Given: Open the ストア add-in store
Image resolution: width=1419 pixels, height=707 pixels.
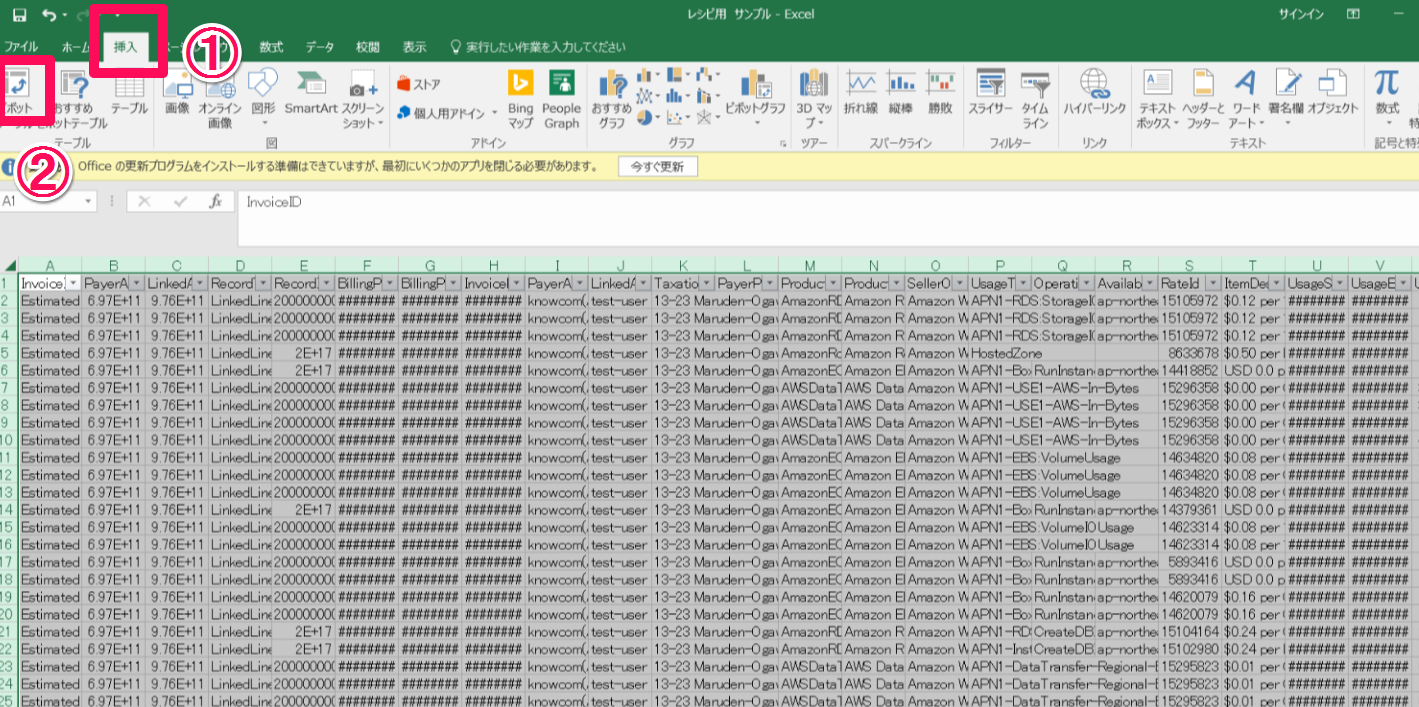Looking at the screenshot, I should coord(420,84).
